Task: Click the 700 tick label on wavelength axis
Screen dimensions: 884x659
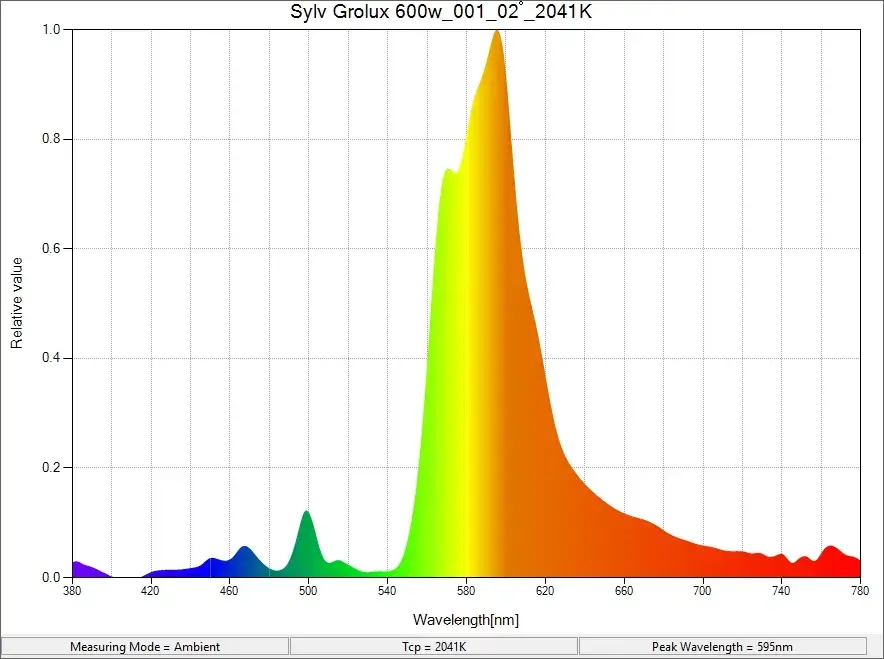Action: tap(702, 591)
